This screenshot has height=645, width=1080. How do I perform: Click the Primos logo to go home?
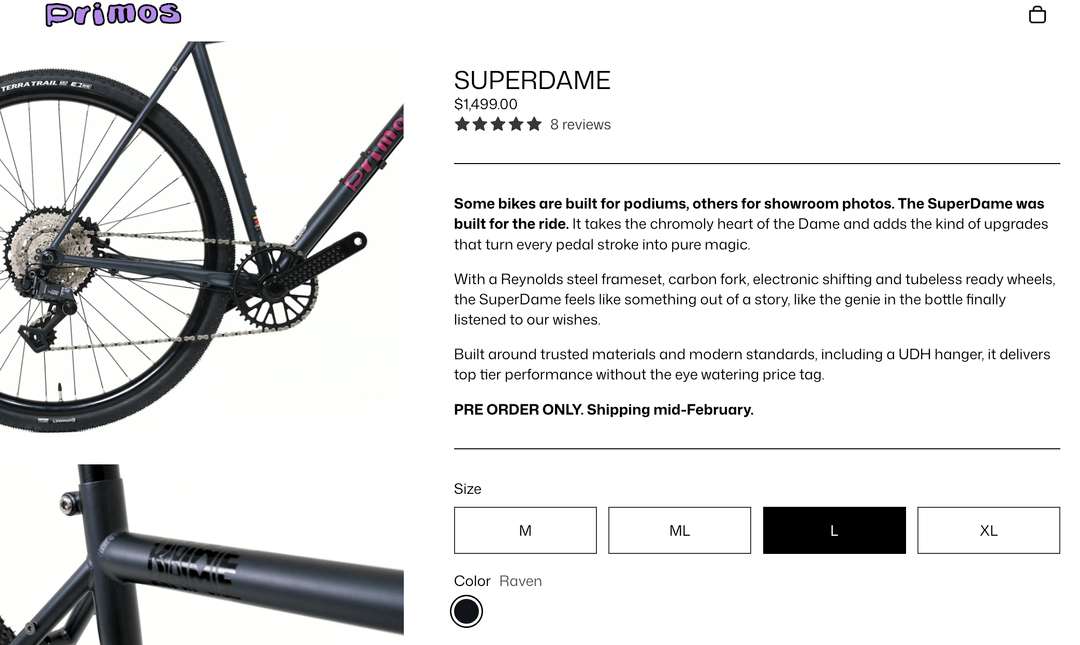point(113,14)
